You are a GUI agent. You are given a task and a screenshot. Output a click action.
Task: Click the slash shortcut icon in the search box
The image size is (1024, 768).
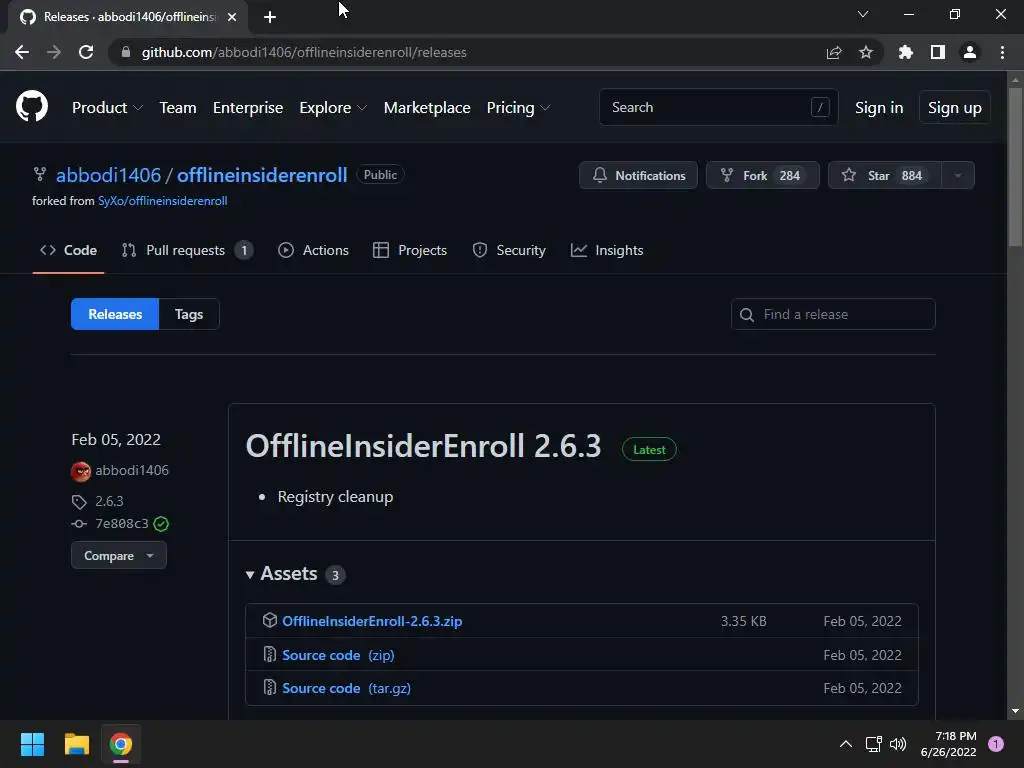[x=820, y=107]
